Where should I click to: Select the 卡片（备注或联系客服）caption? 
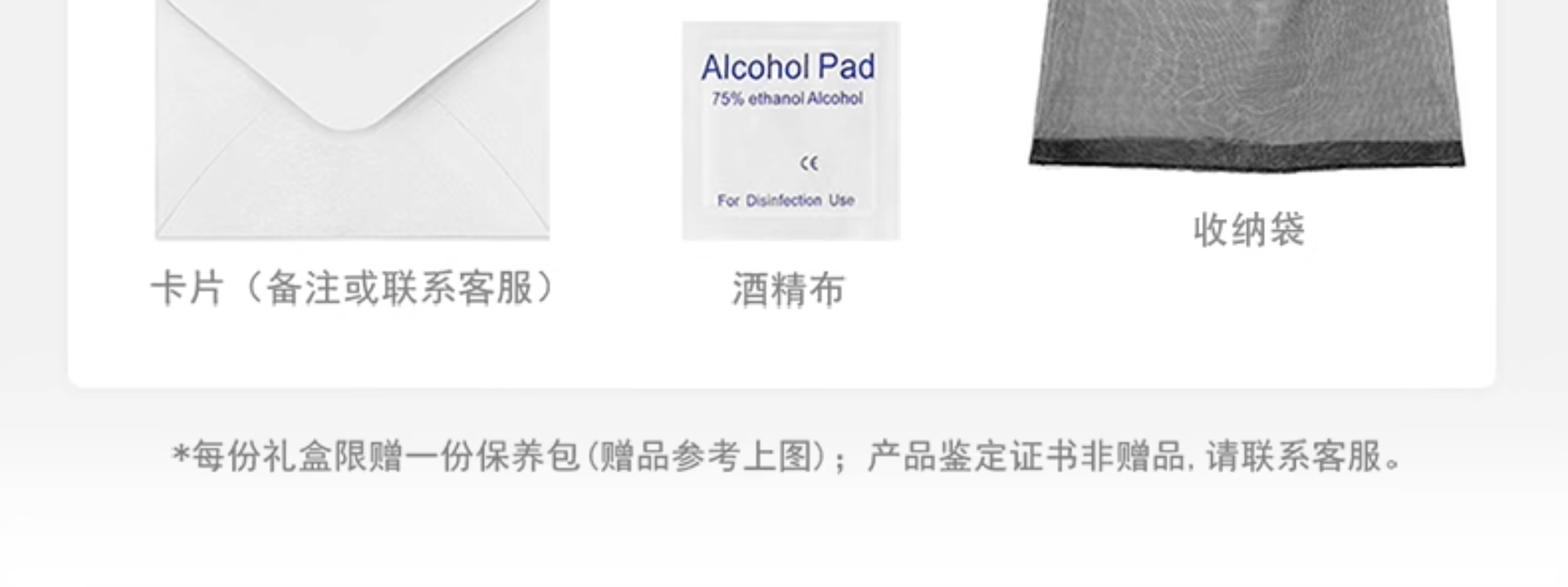coord(353,288)
